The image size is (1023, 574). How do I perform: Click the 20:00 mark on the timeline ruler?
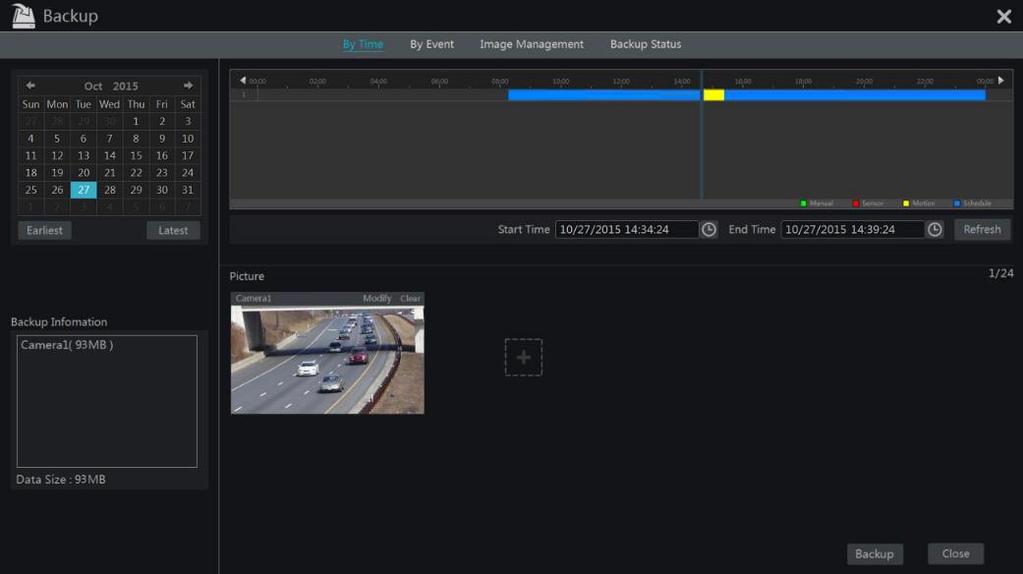[864, 82]
